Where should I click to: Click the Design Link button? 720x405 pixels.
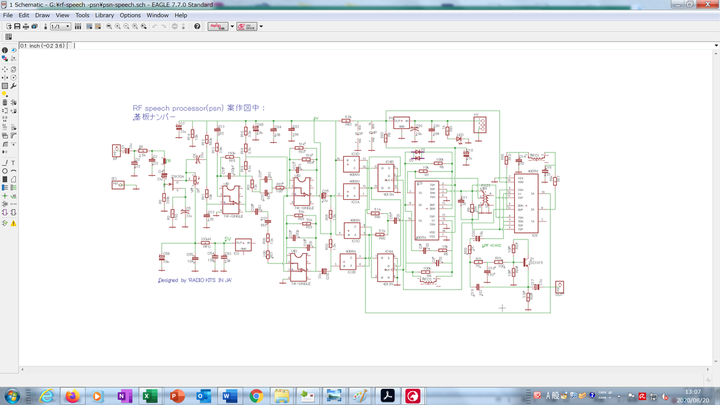pos(217,26)
